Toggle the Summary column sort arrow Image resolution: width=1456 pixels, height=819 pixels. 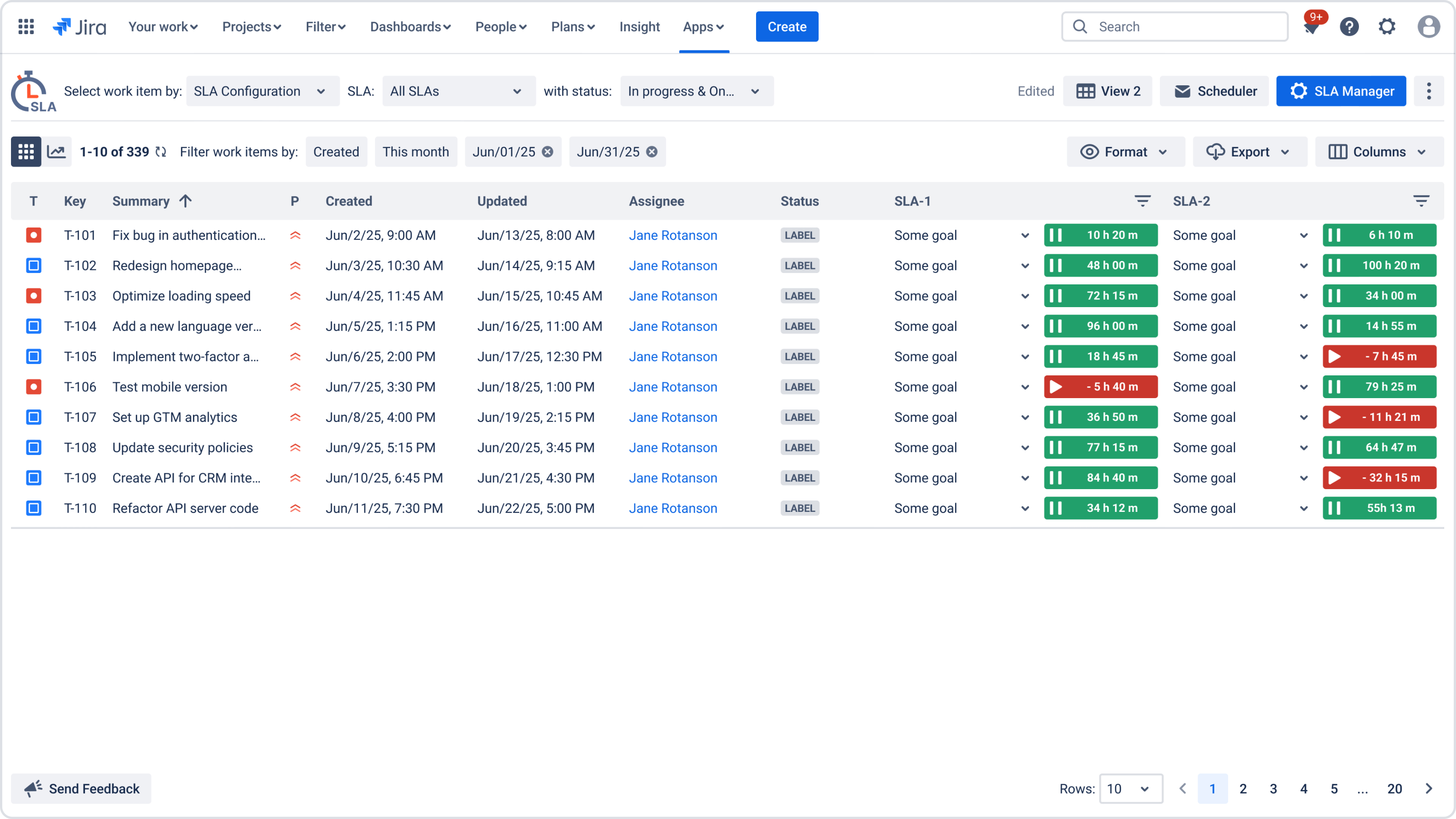(x=185, y=201)
